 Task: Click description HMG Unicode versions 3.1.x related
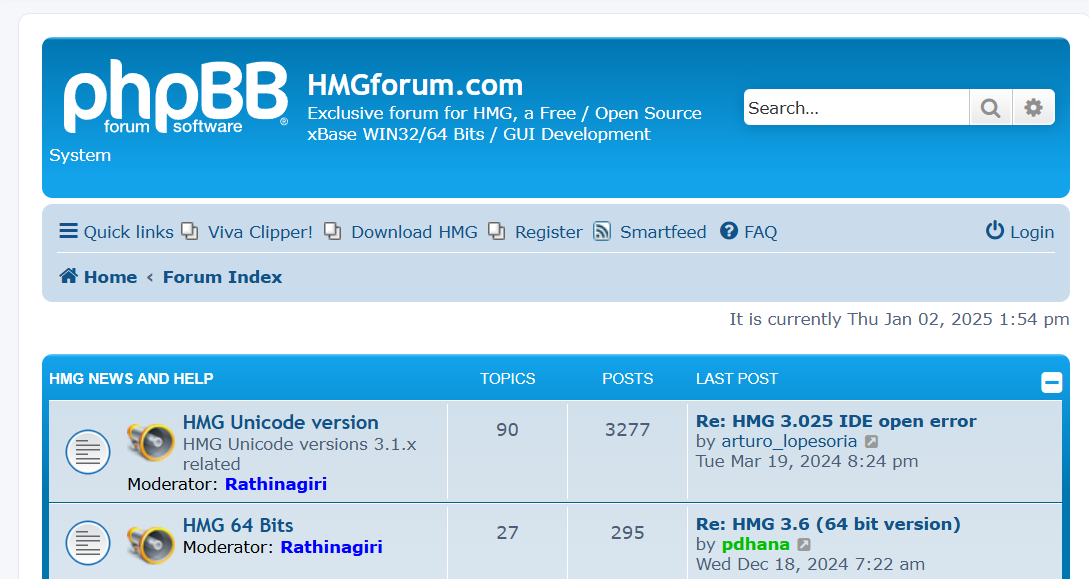(299, 454)
